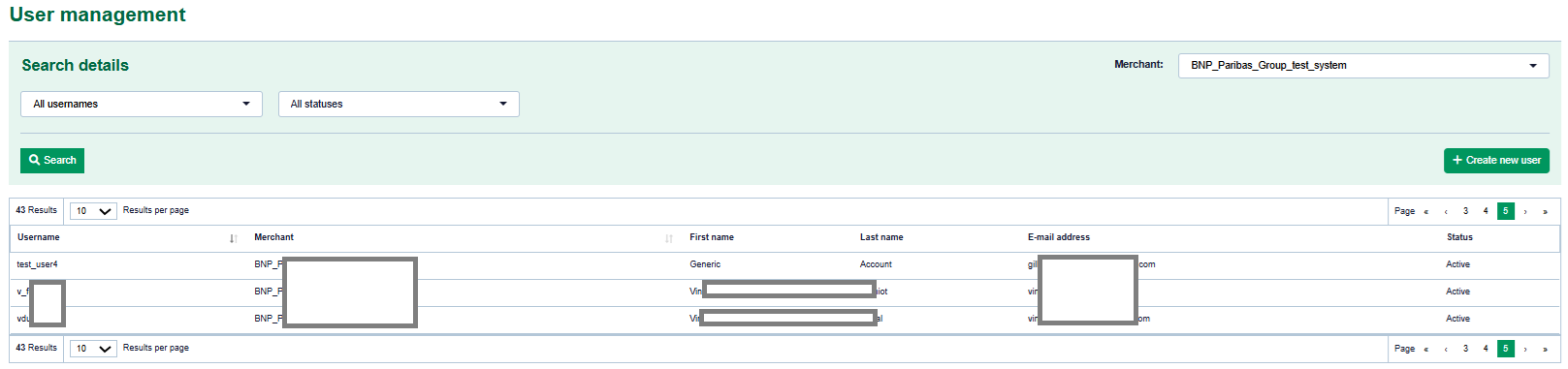
Task: Go to first page in bottom pagination
Action: pos(1425,349)
